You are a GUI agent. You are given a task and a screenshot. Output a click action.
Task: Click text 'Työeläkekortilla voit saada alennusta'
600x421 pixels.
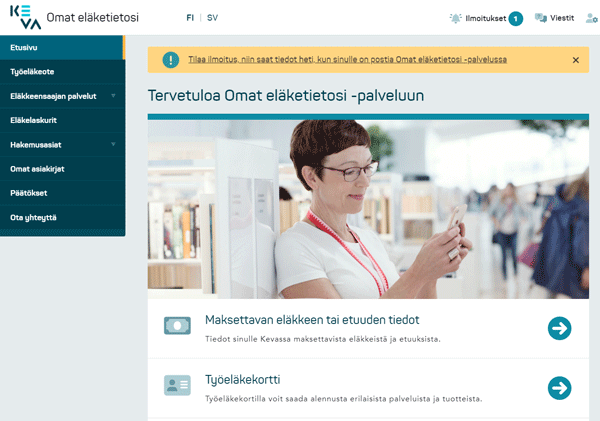pos(344,399)
